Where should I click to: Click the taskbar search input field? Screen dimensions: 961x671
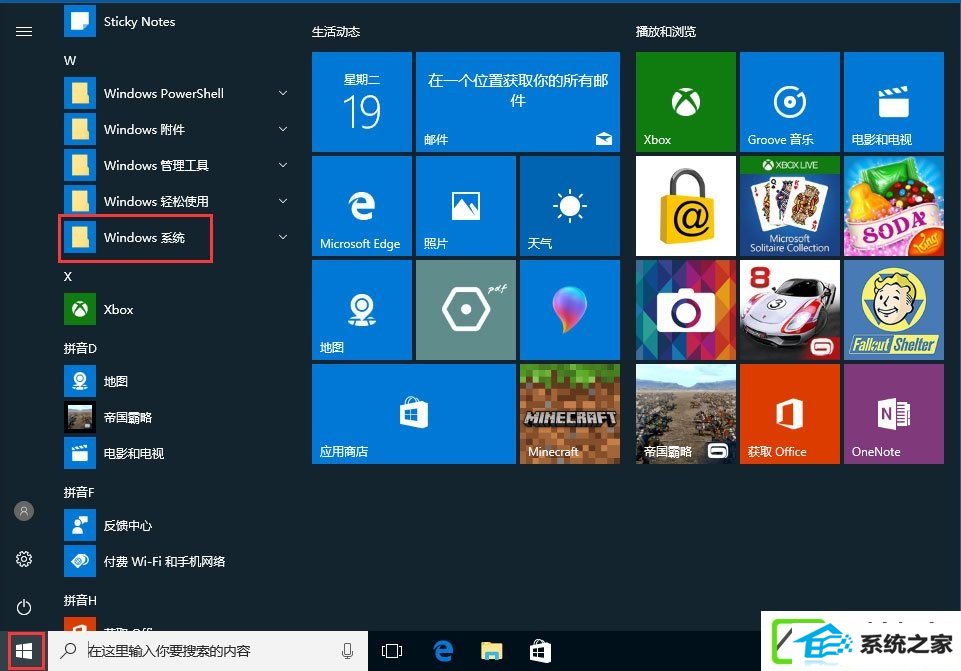208,651
